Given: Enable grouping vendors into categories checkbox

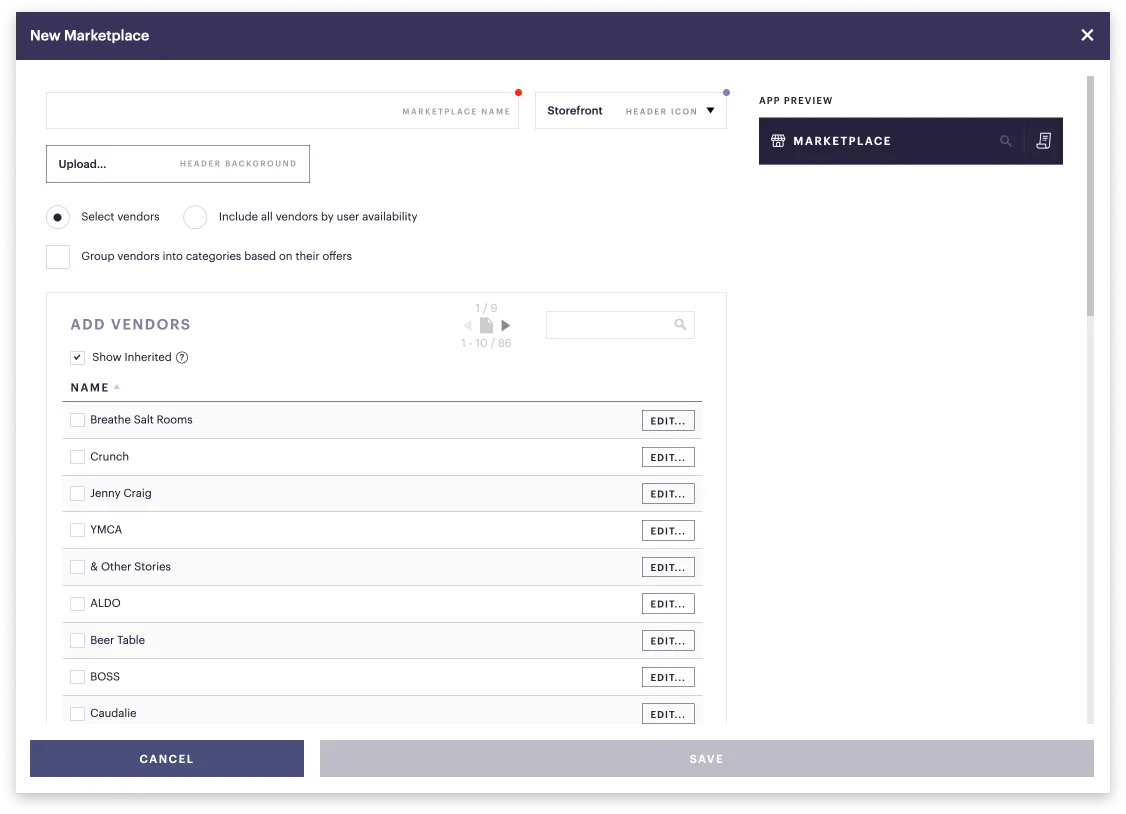Looking at the screenshot, I should point(58,256).
